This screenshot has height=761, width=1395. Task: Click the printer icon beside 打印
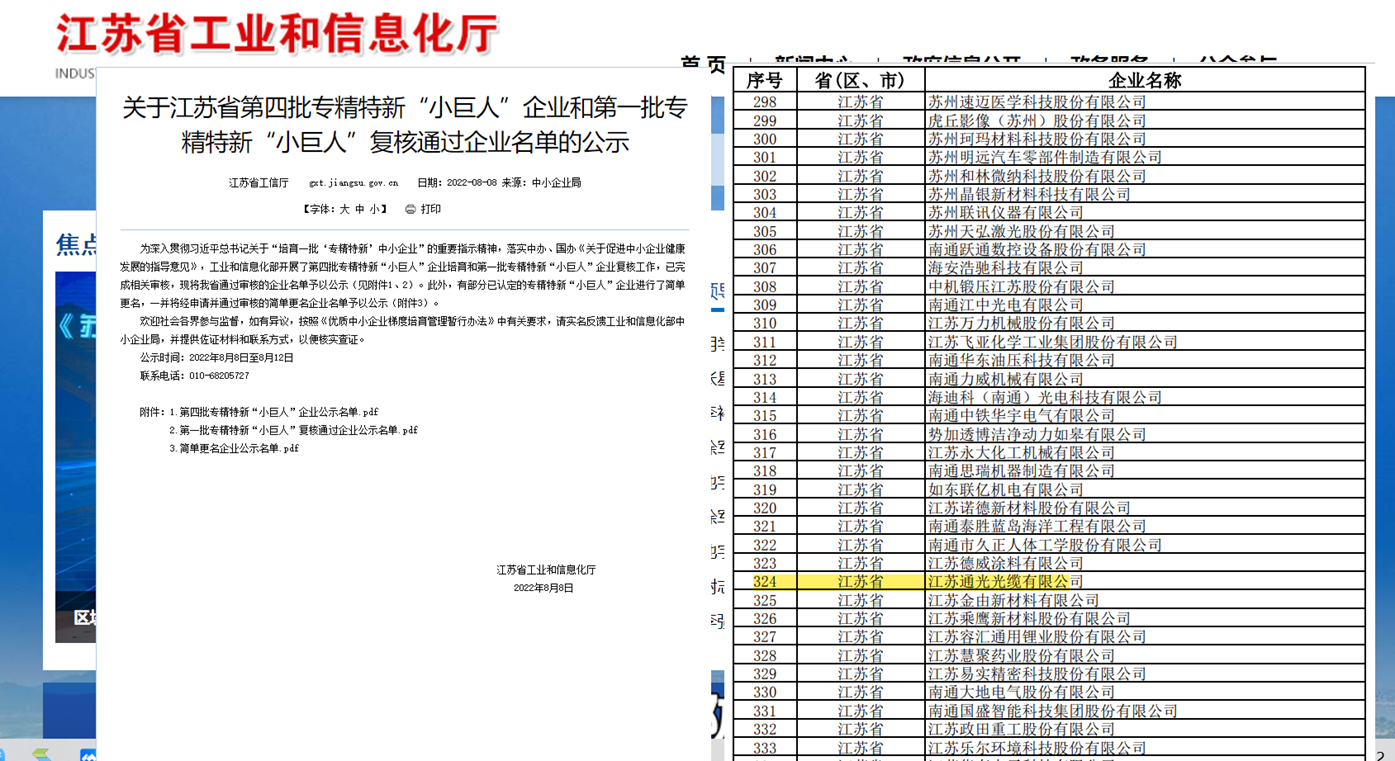pos(410,210)
